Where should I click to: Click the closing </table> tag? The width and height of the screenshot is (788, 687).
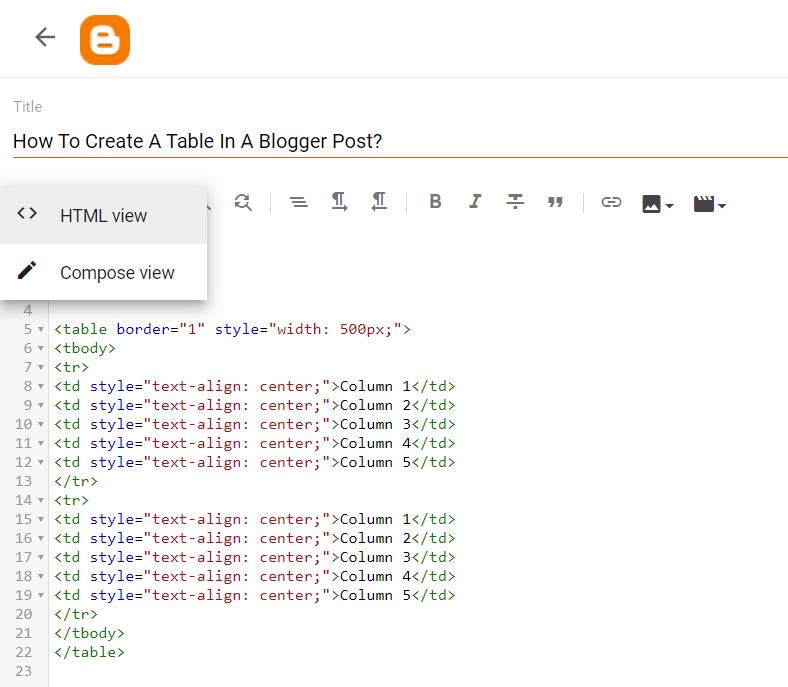click(89, 652)
